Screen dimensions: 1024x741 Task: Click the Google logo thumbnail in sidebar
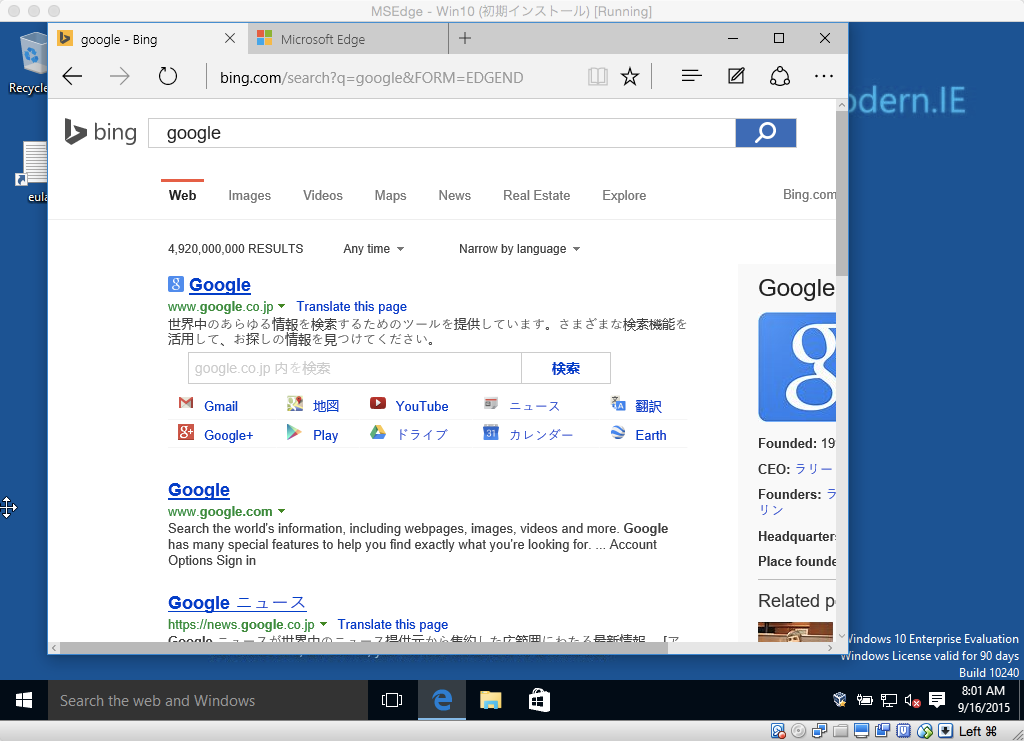pos(797,367)
